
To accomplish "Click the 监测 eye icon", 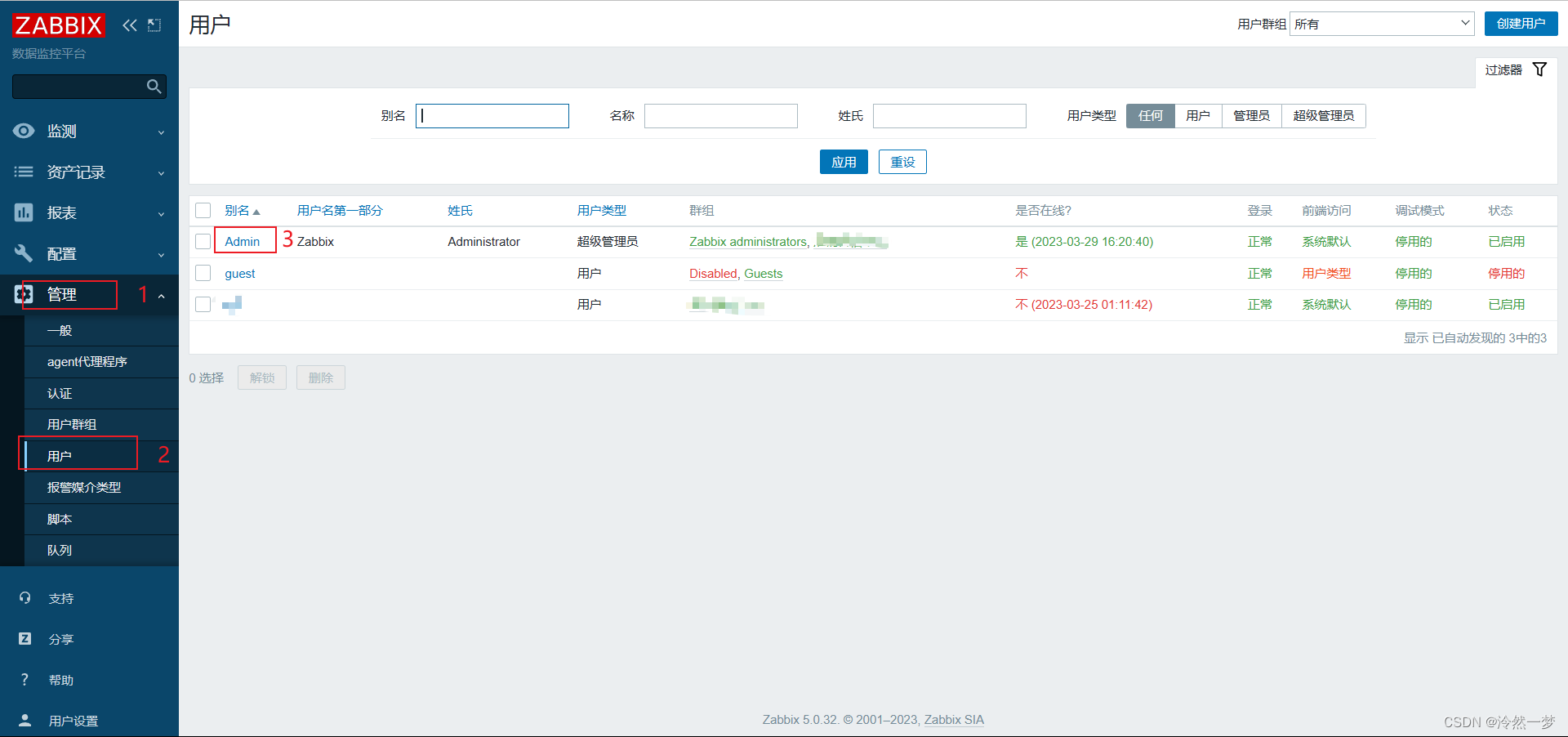I will [x=24, y=131].
